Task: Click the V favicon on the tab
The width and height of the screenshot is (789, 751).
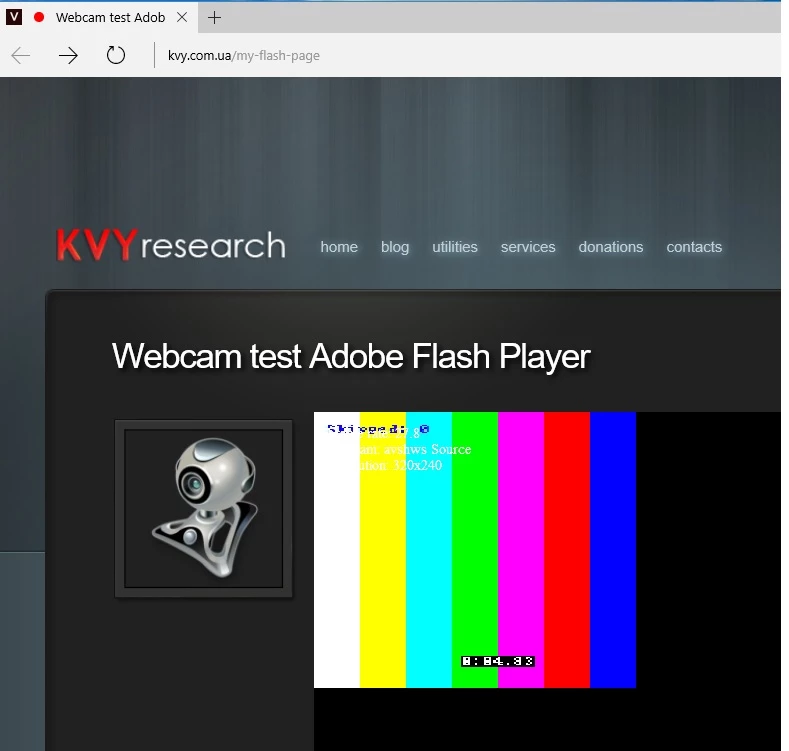Action: coord(14,17)
